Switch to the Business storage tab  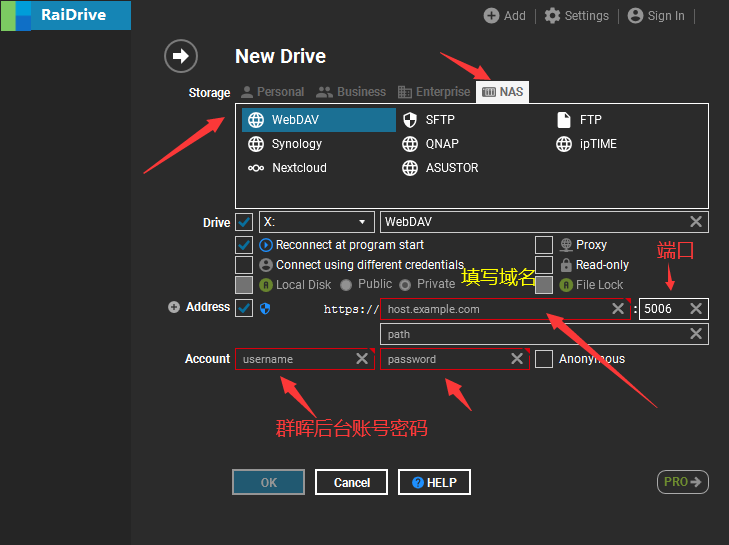tap(351, 92)
